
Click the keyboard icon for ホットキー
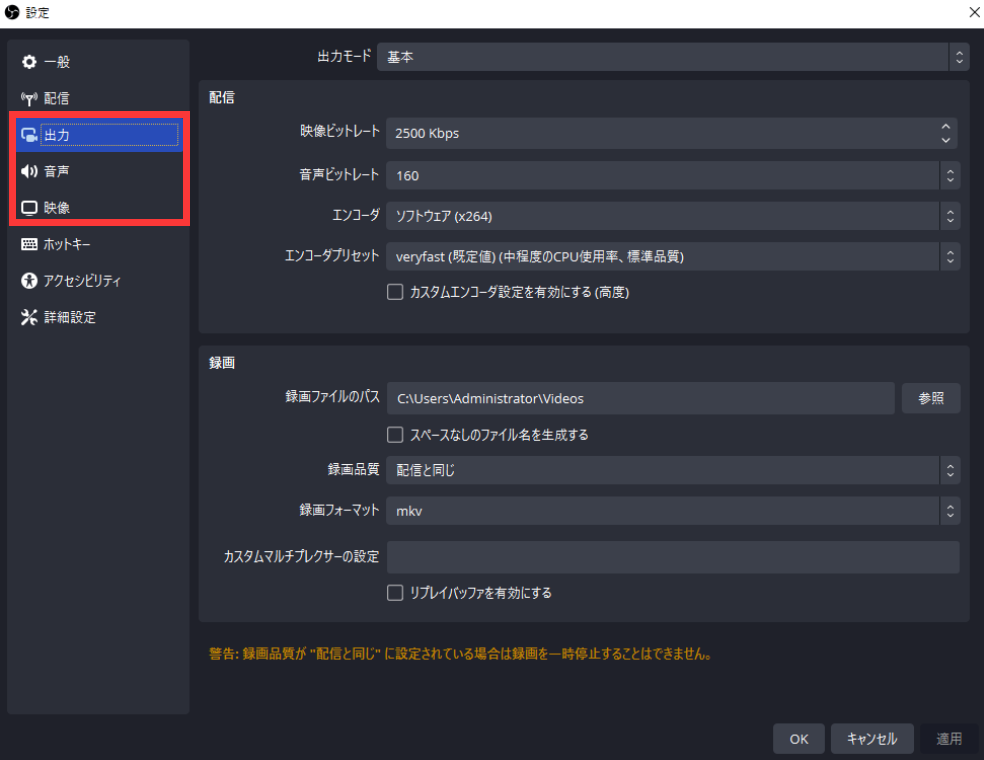coord(29,244)
